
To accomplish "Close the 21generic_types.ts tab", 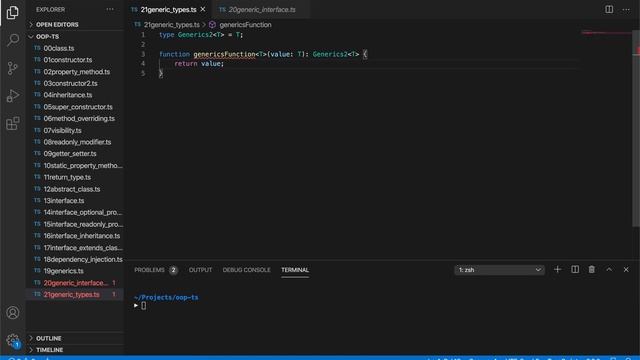I will 203,9.
